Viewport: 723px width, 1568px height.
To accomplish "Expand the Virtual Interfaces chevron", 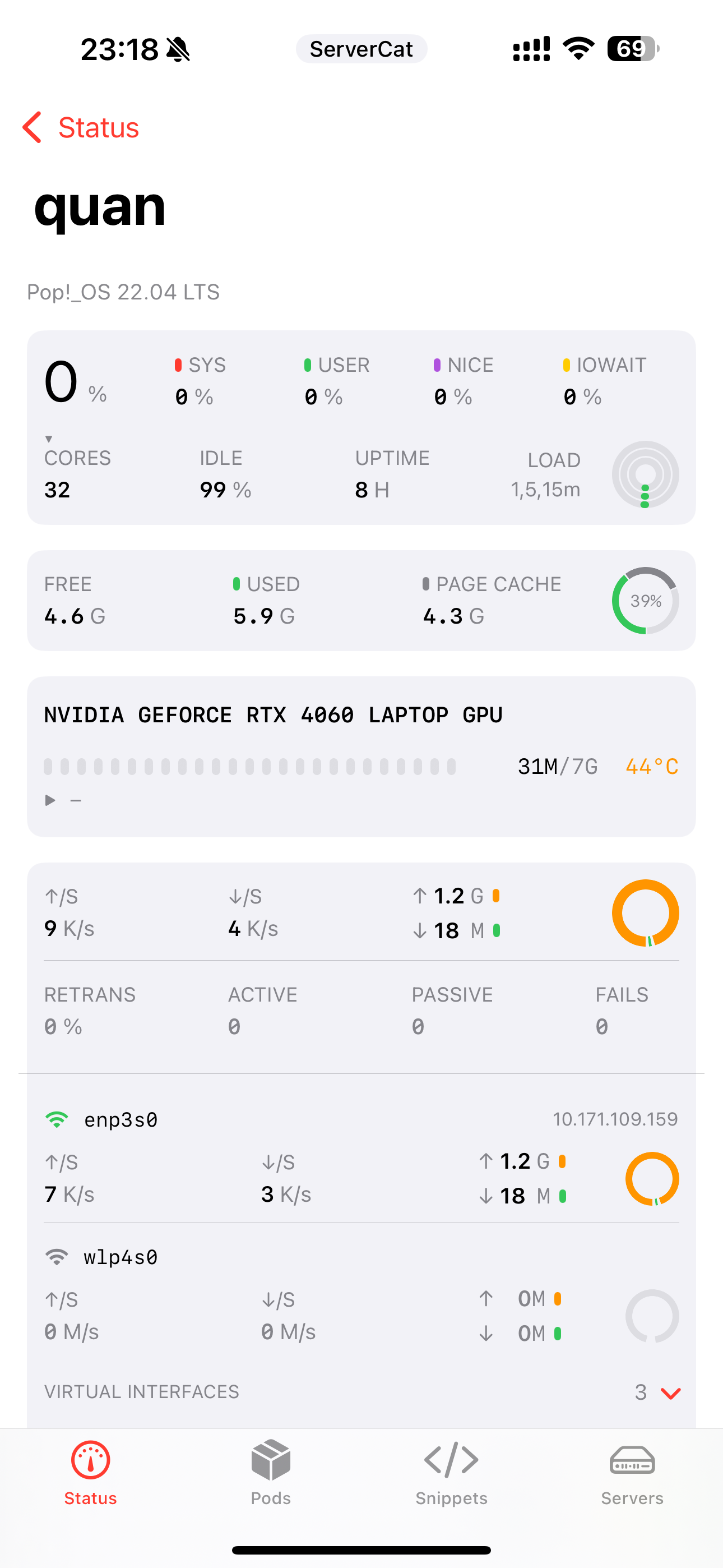I will point(670,1393).
